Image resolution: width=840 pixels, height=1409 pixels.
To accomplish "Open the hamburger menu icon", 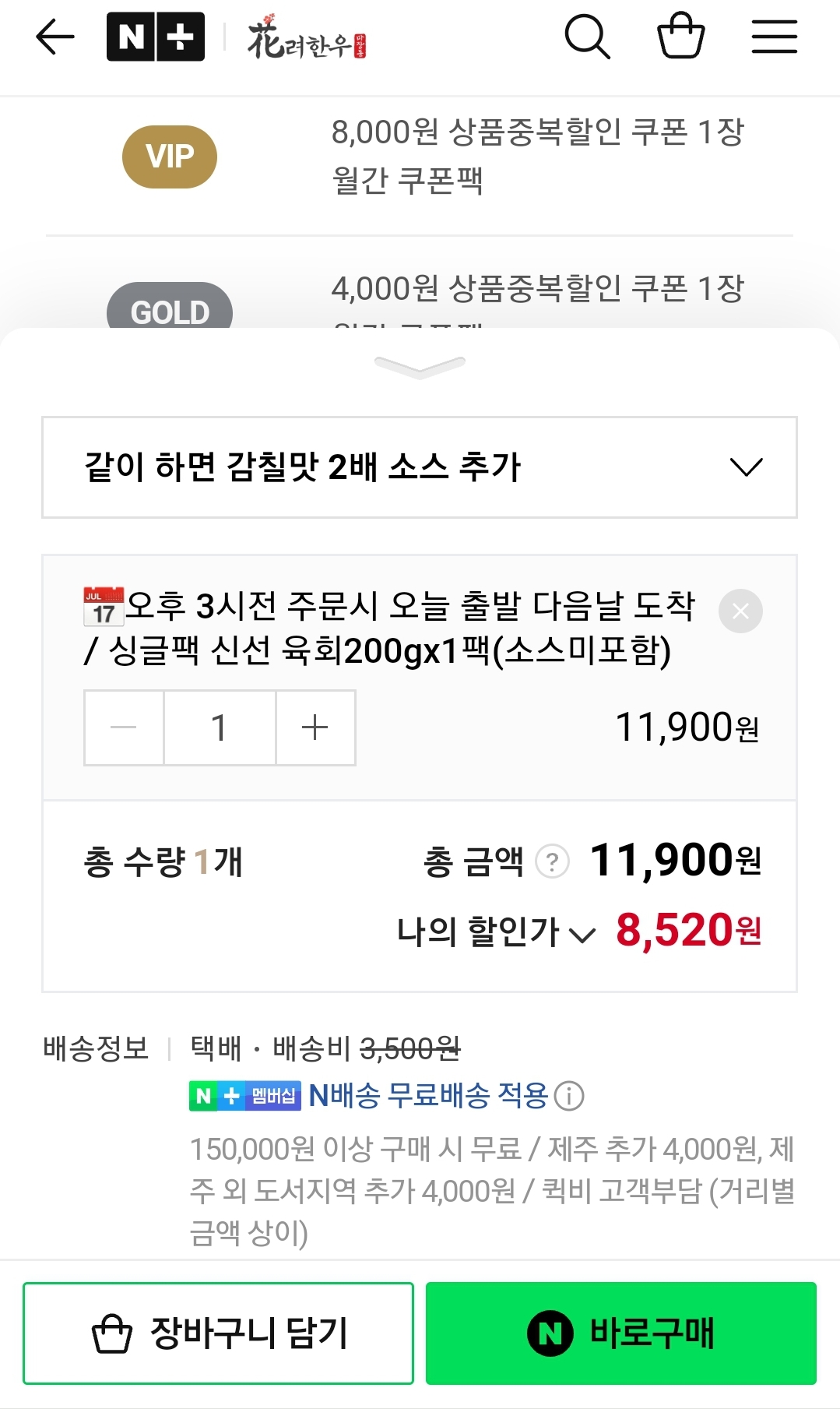I will point(775,37).
